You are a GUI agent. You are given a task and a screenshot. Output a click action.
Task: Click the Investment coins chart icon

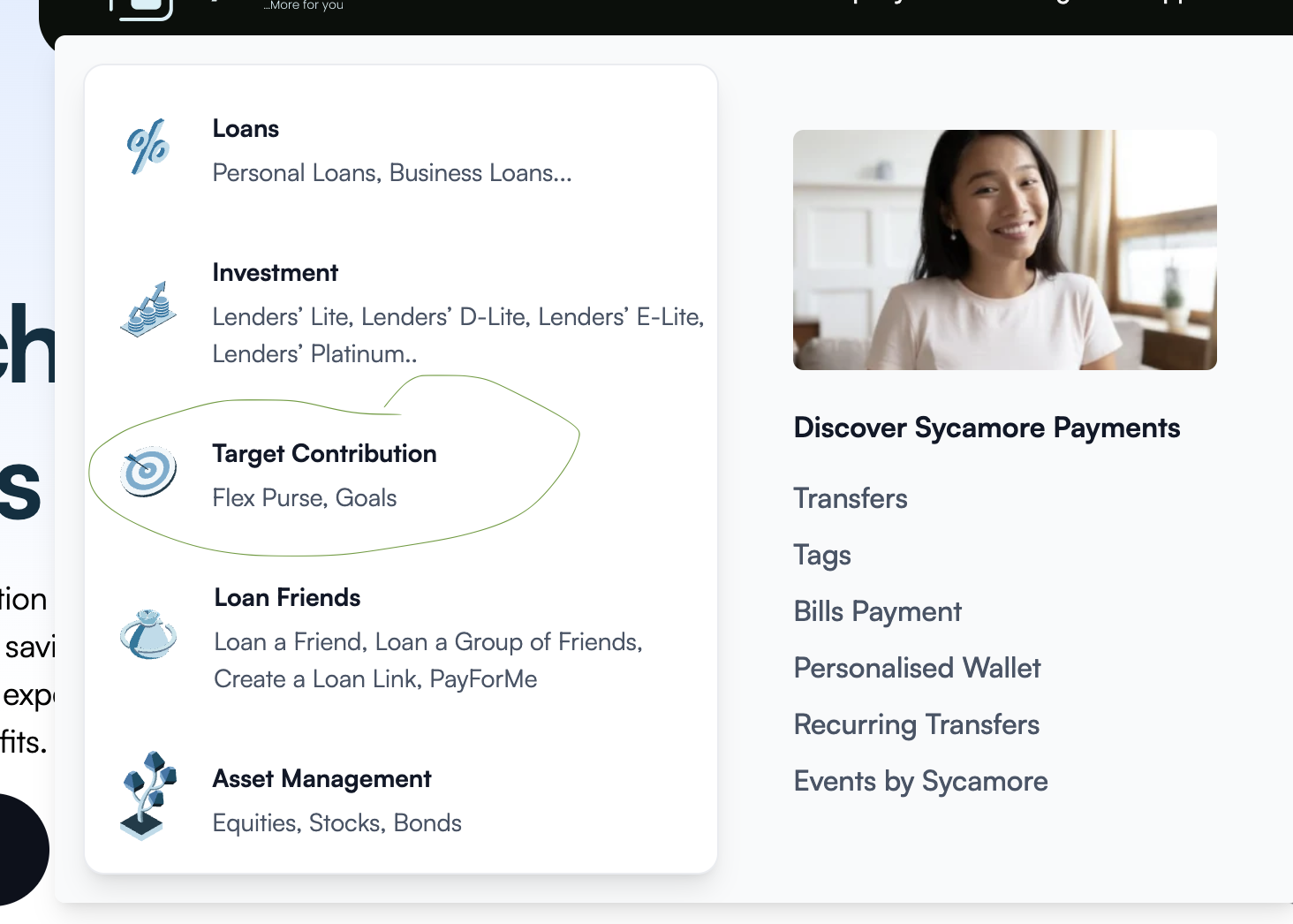pos(148,310)
